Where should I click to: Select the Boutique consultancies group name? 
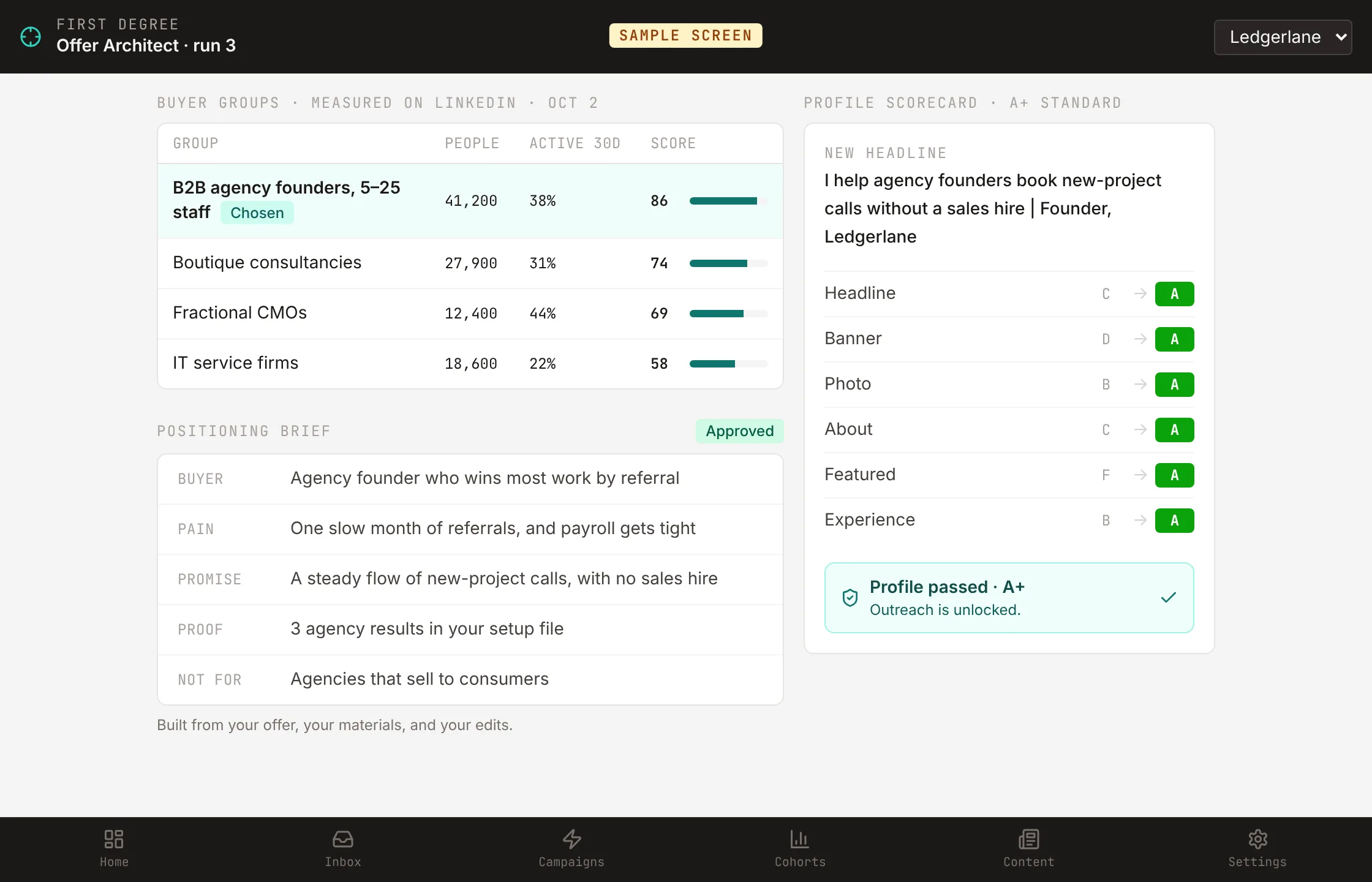pyautogui.click(x=267, y=263)
